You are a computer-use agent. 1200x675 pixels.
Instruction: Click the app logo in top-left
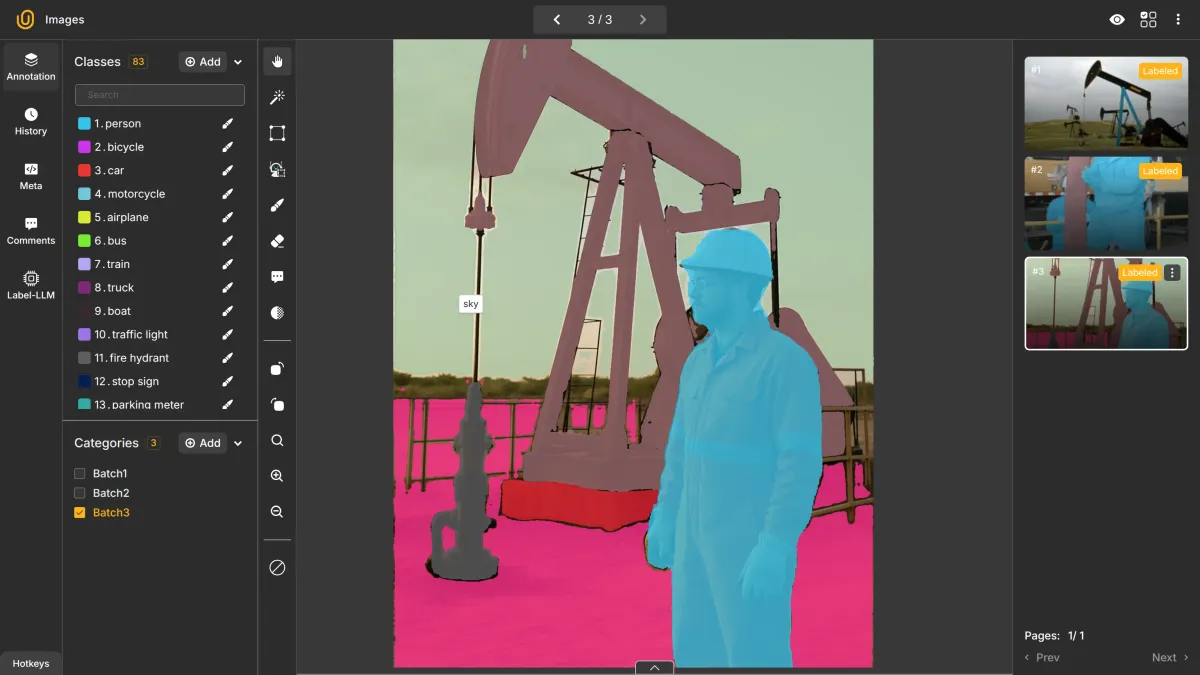tap(25, 19)
